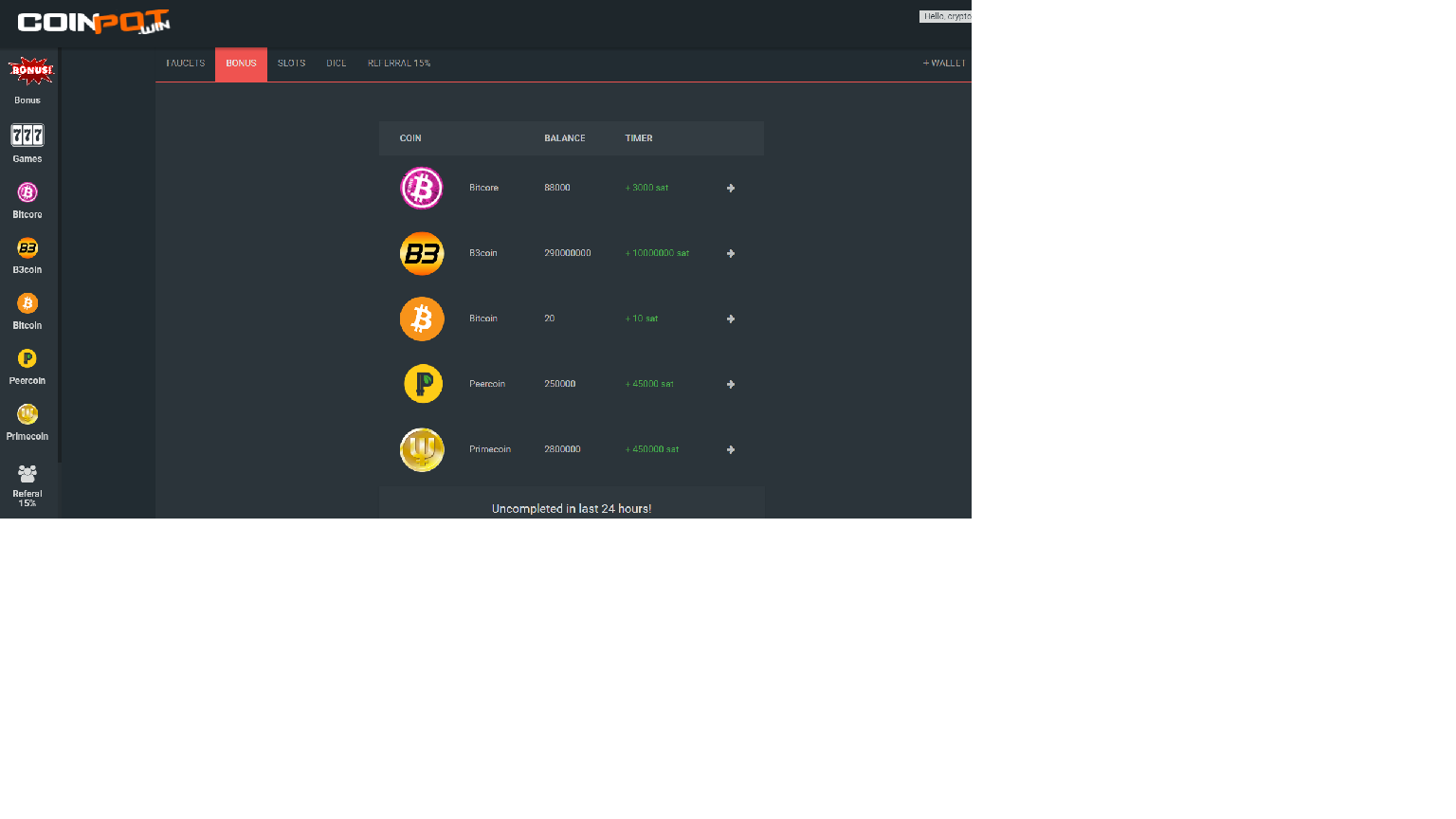This screenshot has height=819, width=1456.
Task: Click the Bitcoin name in table
Action: click(x=483, y=318)
